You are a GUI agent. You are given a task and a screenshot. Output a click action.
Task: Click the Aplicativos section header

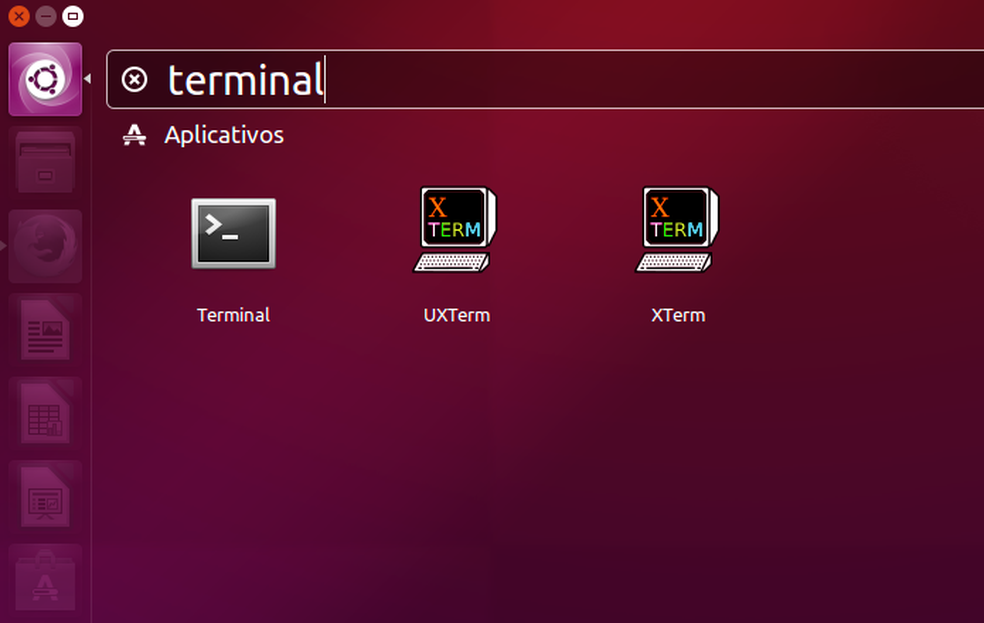[x=224, y=135]
